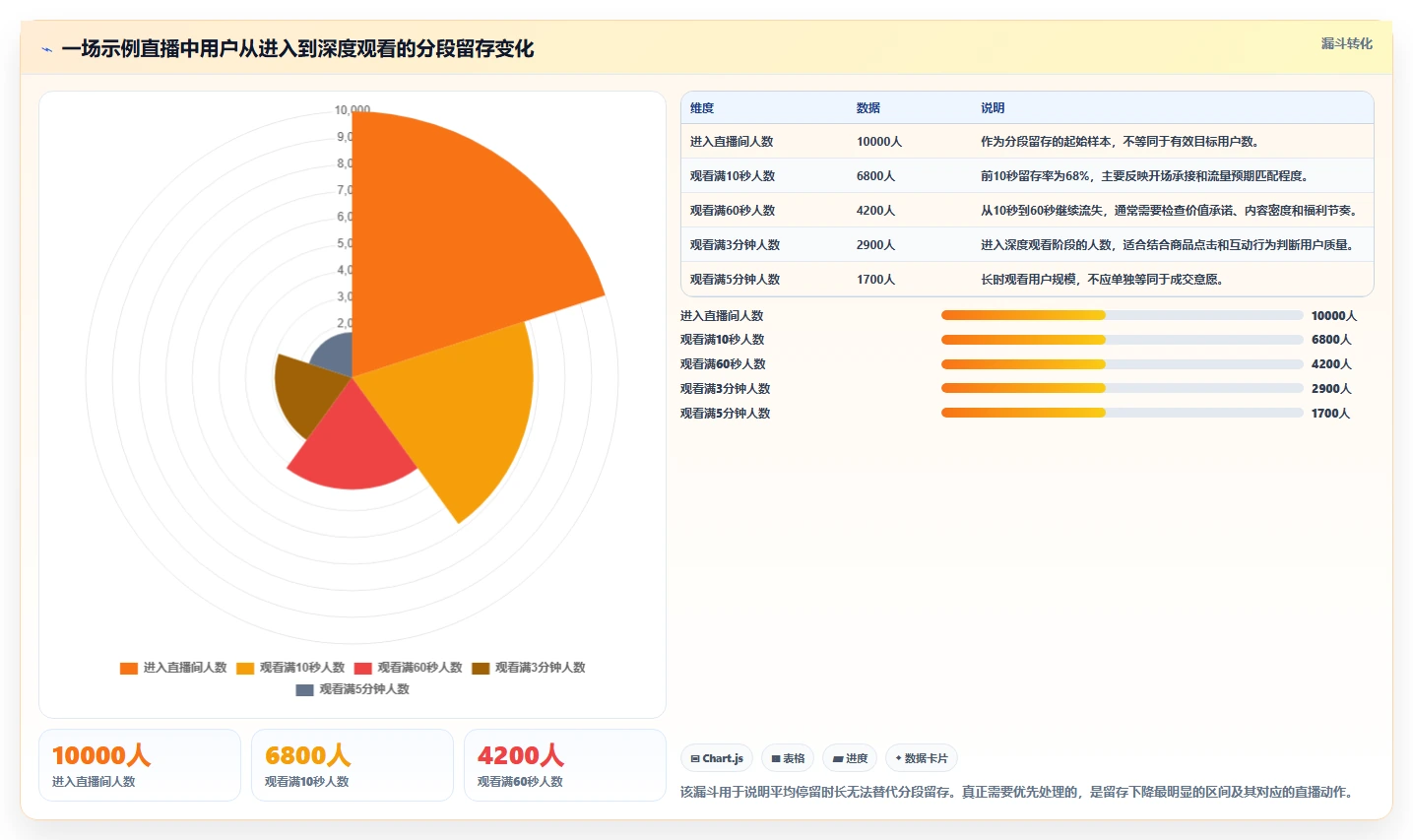
Task: Click the 进度 chip
Action: [x=850, y=758]
